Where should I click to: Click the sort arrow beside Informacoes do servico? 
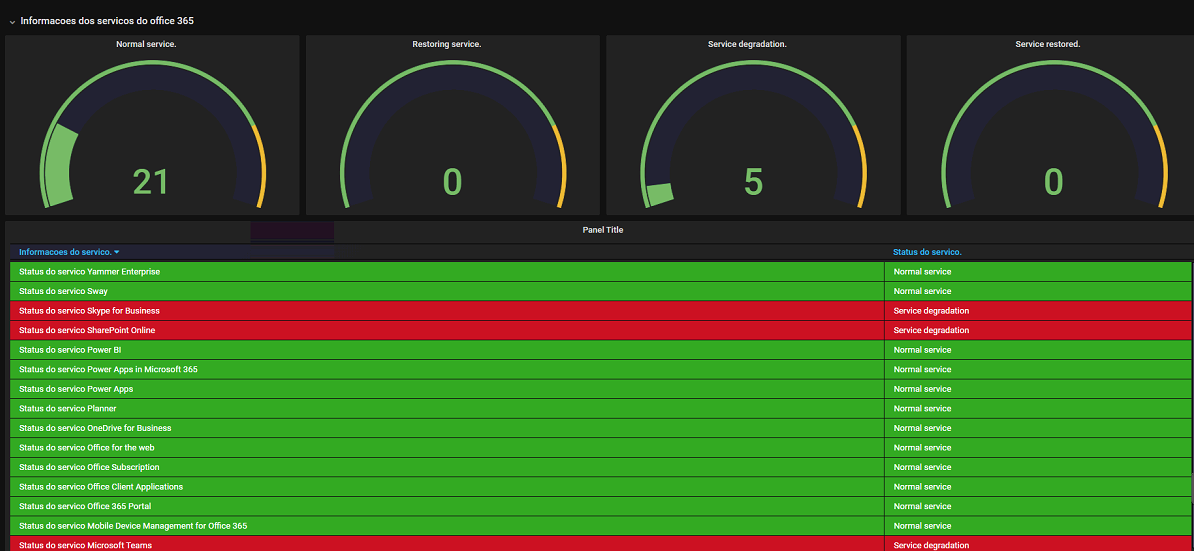point(117,252)
